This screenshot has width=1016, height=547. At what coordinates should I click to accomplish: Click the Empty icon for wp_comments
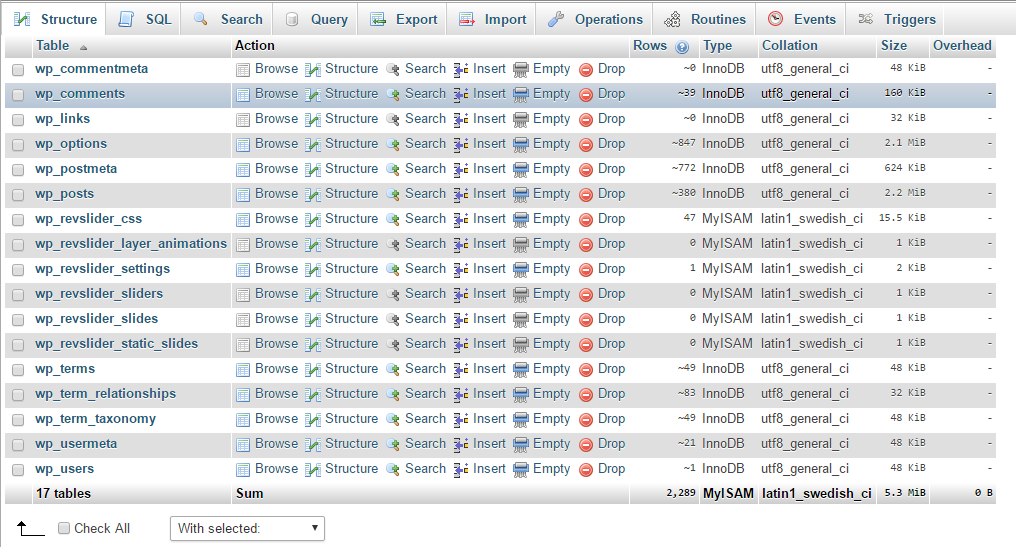(x=520, y=95)
